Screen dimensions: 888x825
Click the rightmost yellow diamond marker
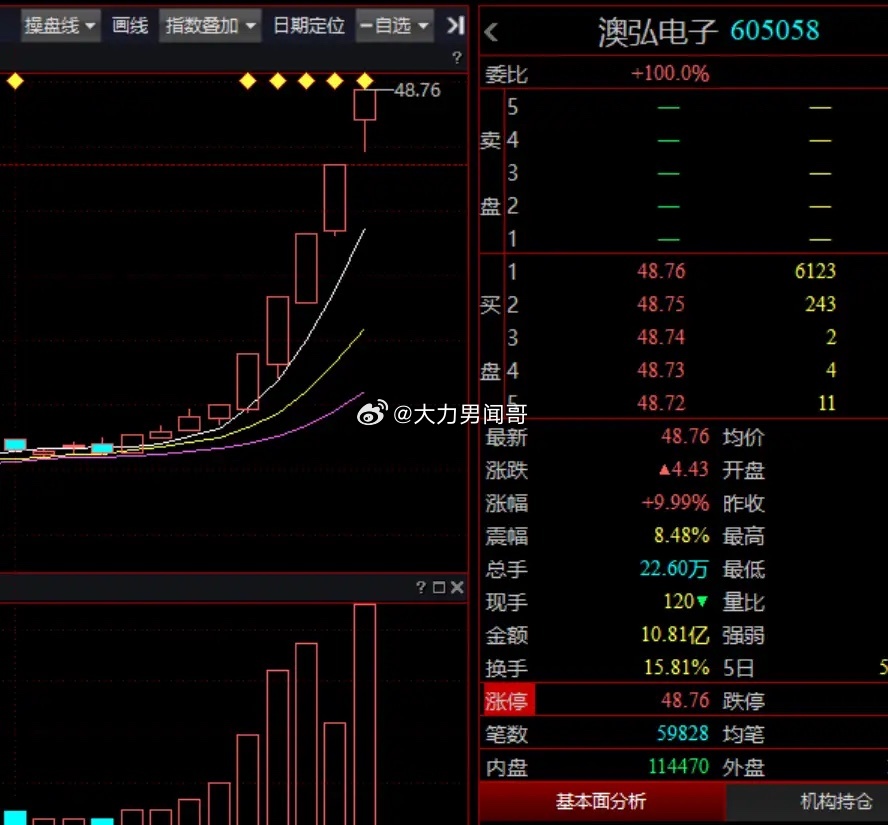[x=364, y=81]
